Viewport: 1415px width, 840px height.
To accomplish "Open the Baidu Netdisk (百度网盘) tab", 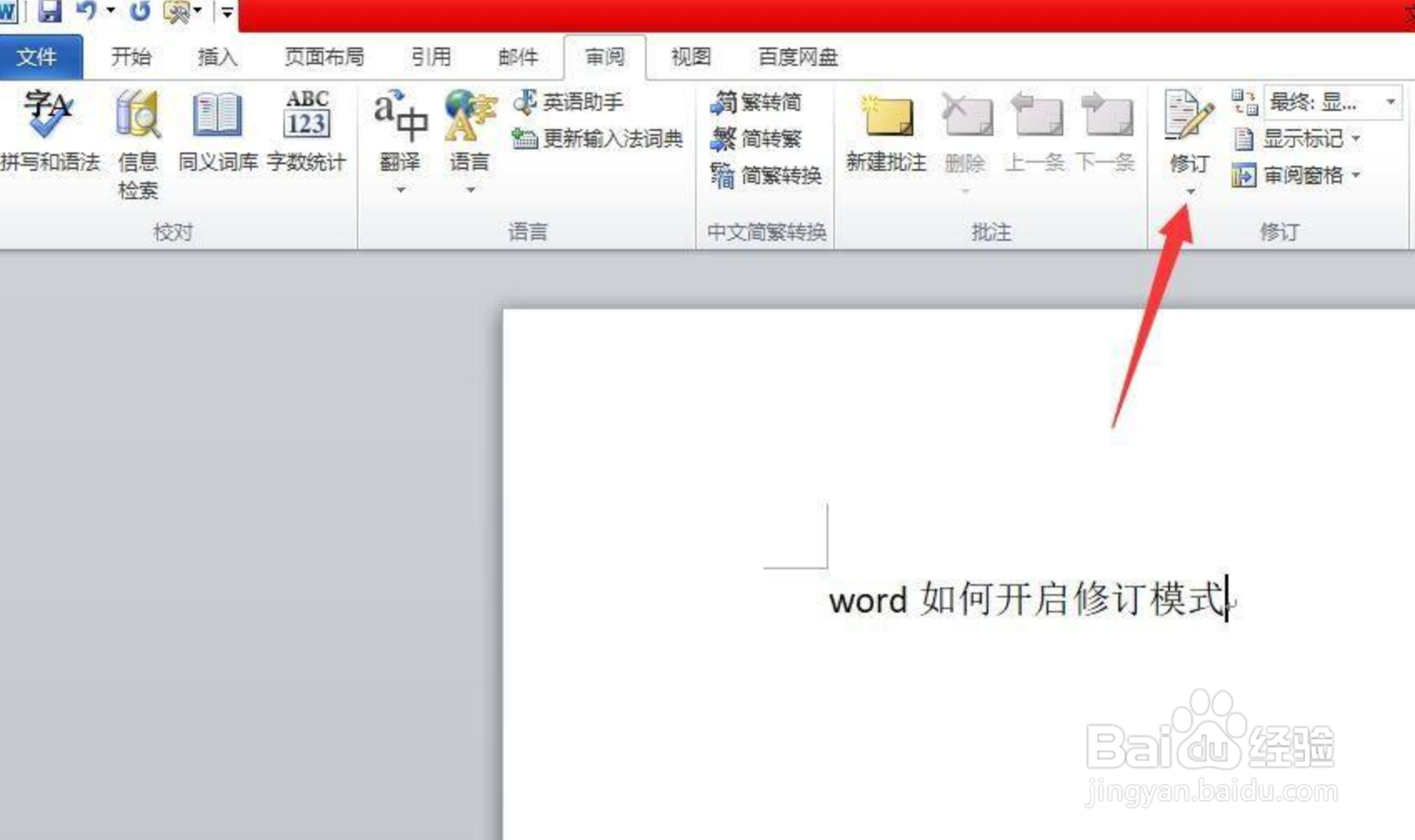I will [797, 57].
